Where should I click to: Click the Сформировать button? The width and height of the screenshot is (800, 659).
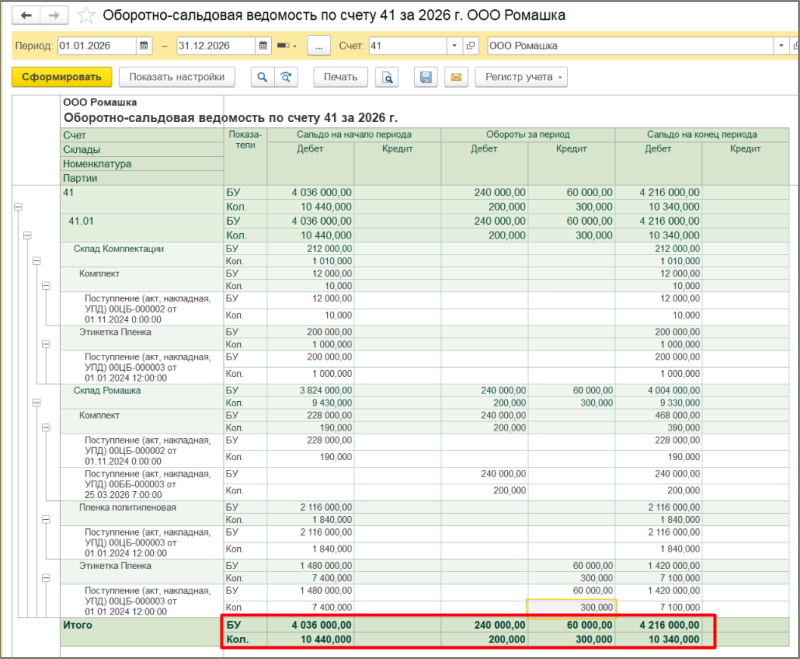[x=60, y=77]
